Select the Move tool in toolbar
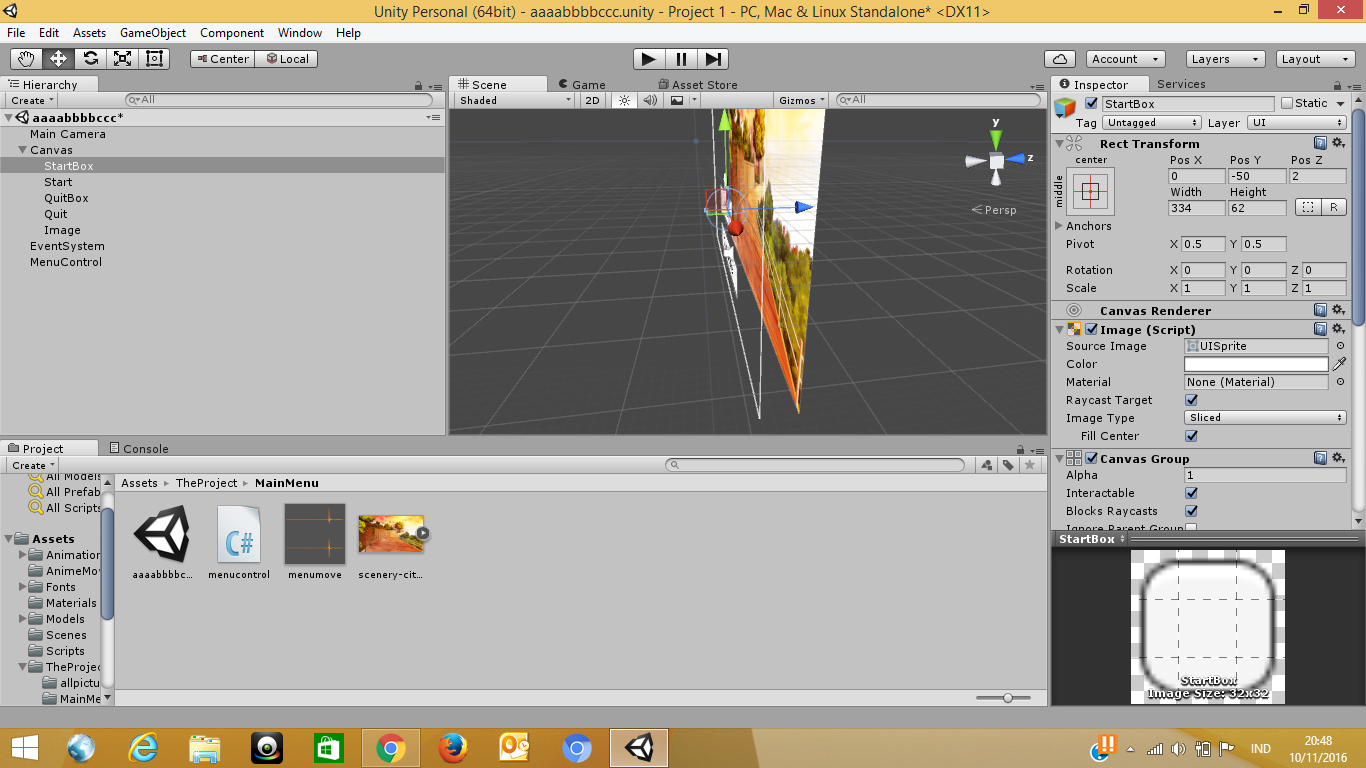Screen dimensions: 1366x768 [x=59, y=59]
